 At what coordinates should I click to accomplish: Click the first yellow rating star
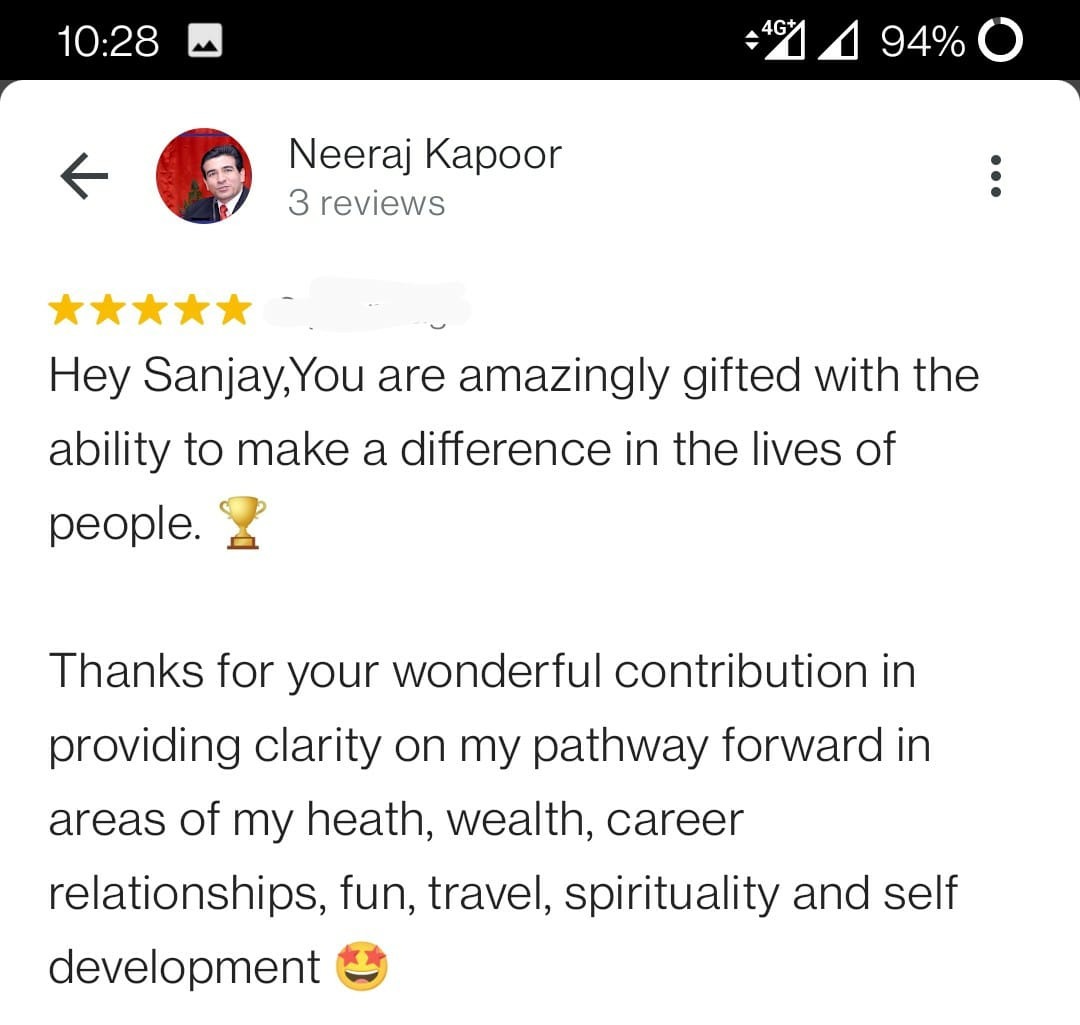(67, 310)
